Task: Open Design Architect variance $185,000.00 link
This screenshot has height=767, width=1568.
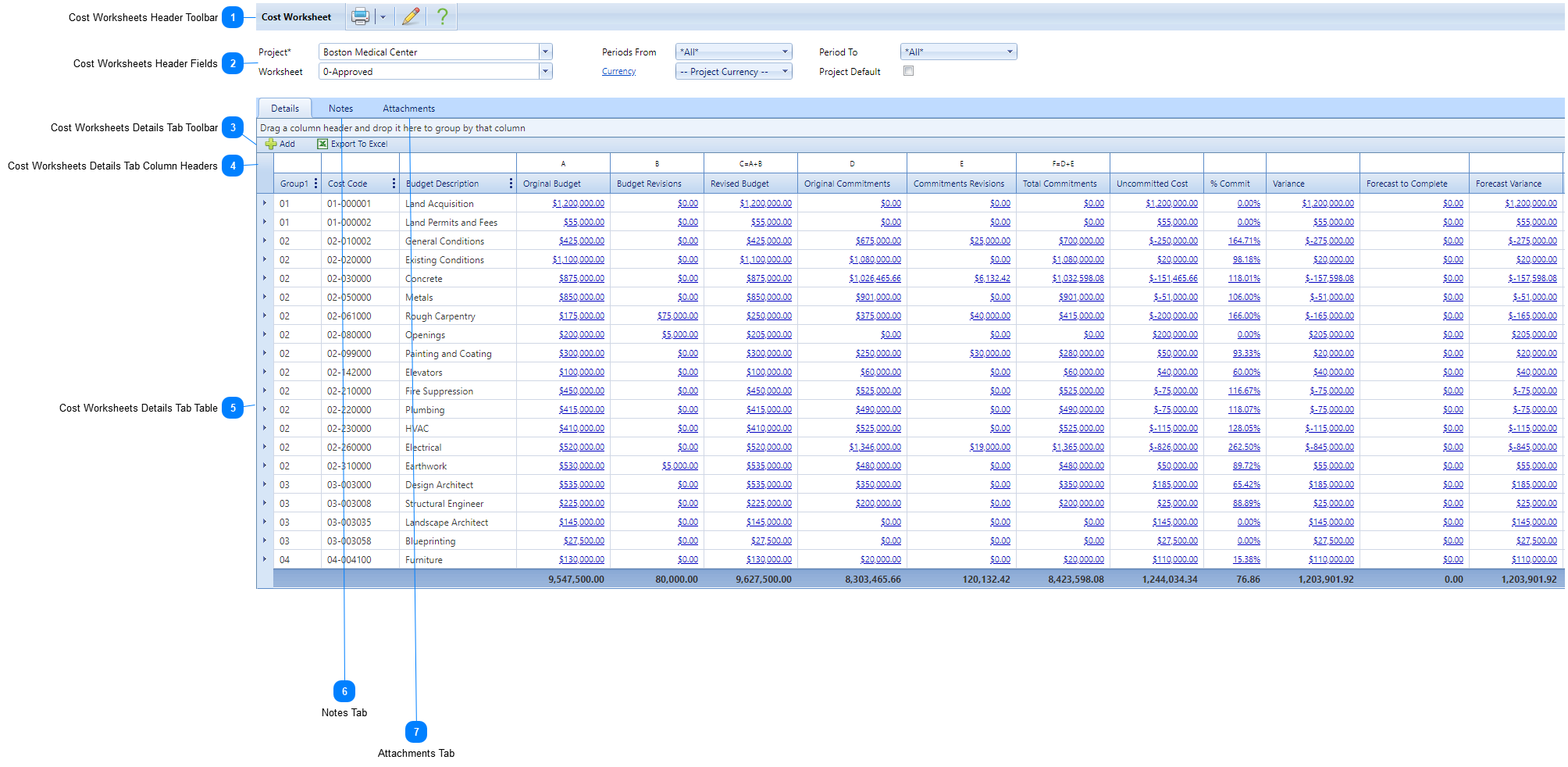Action: click(x=1331, y=484)
